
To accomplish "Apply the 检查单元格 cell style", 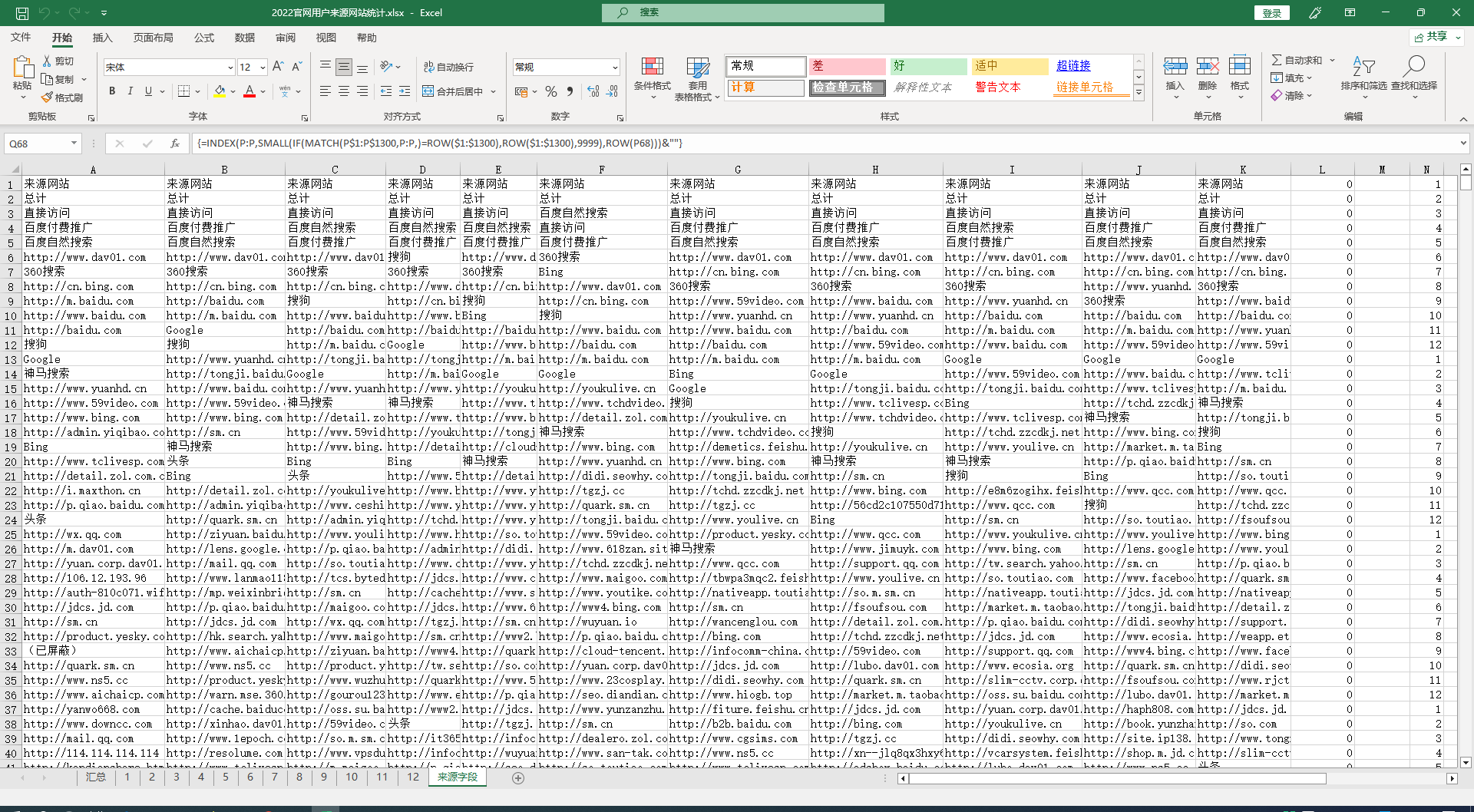I will [847, 87].
